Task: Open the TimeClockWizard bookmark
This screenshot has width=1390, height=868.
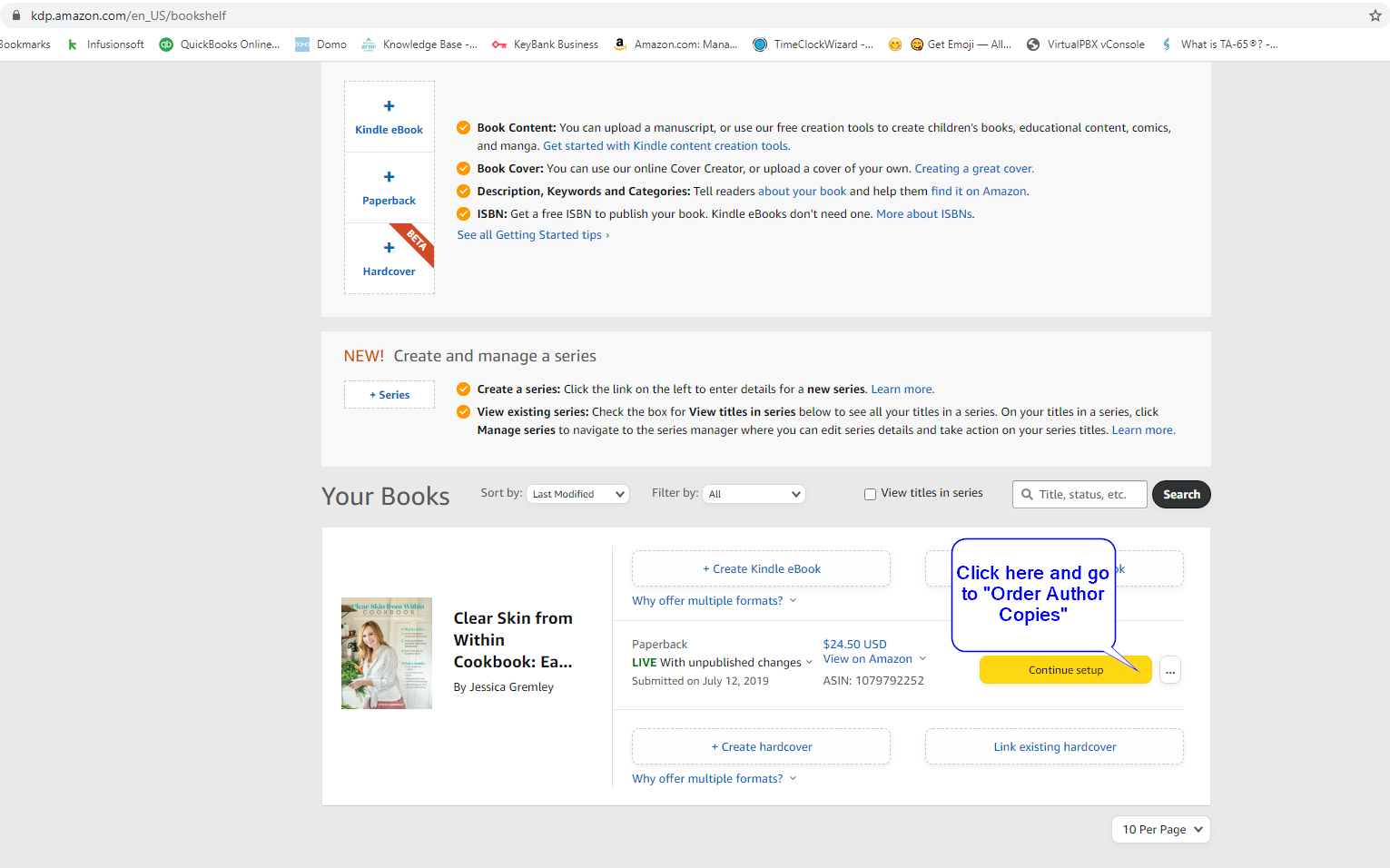Action: 813,44
